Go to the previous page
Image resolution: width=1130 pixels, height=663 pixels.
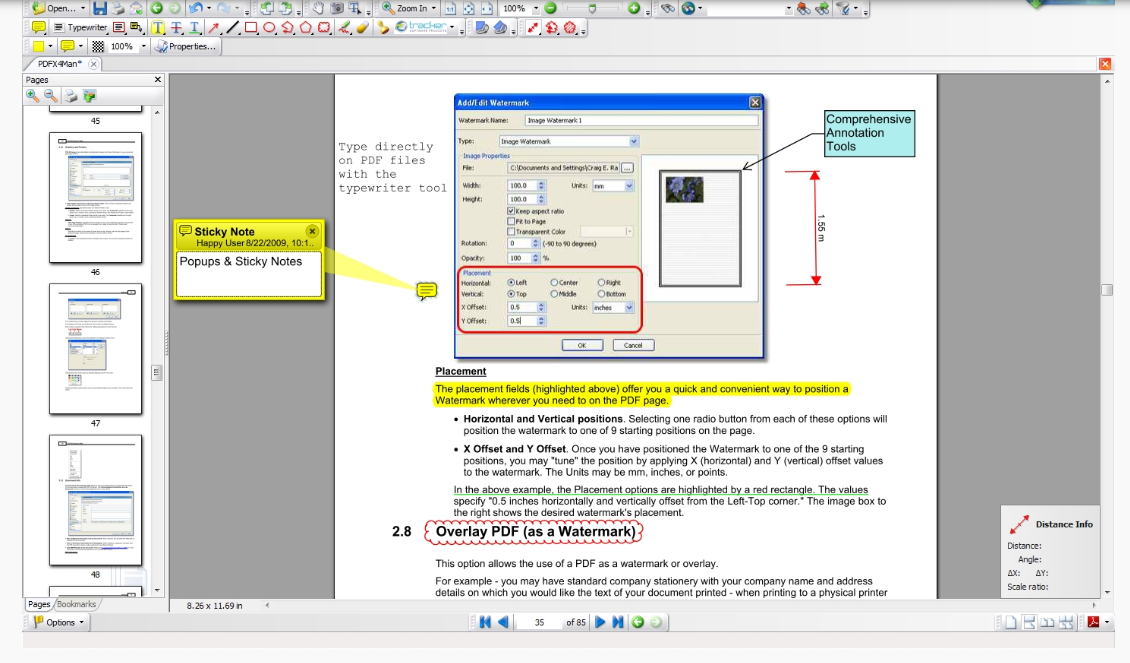pyautogui.click(x=503, y=622)
